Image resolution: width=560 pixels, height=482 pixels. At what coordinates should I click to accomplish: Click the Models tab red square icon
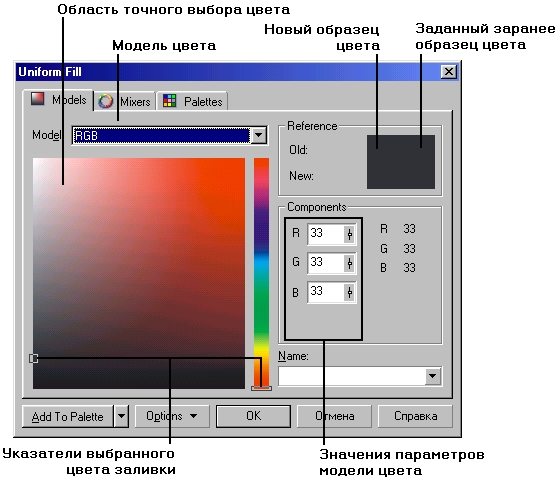coord(38,99)
